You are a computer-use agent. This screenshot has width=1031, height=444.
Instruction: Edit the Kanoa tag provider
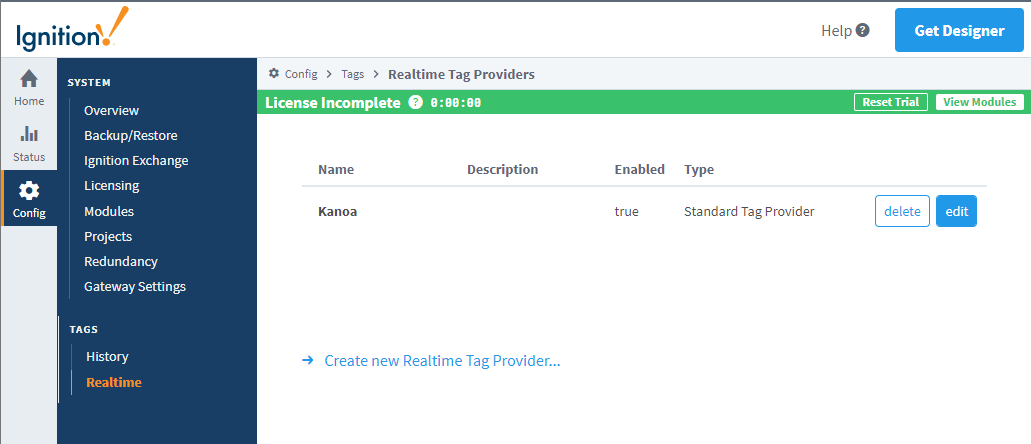click(x=956, y=211)
